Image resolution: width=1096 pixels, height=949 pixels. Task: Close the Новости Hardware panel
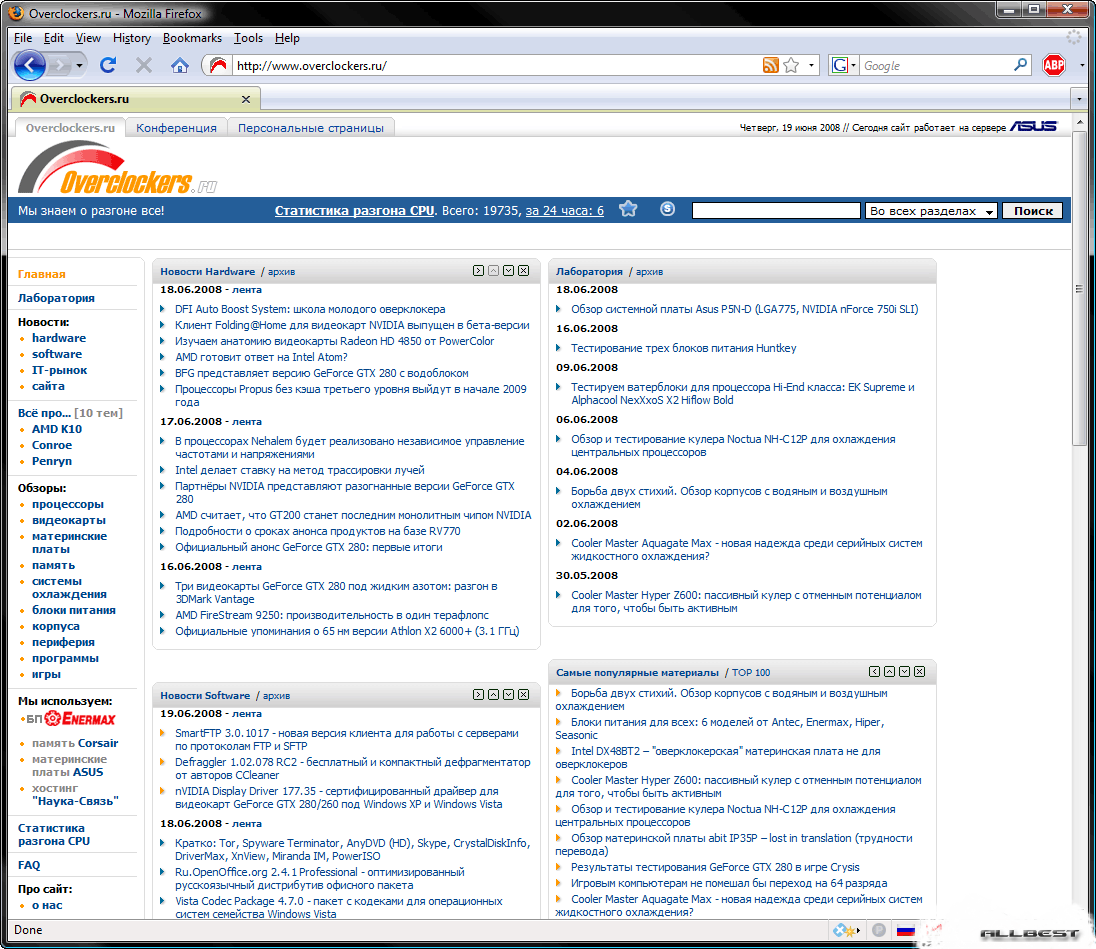pyautogui.click(x=524, y=271)
